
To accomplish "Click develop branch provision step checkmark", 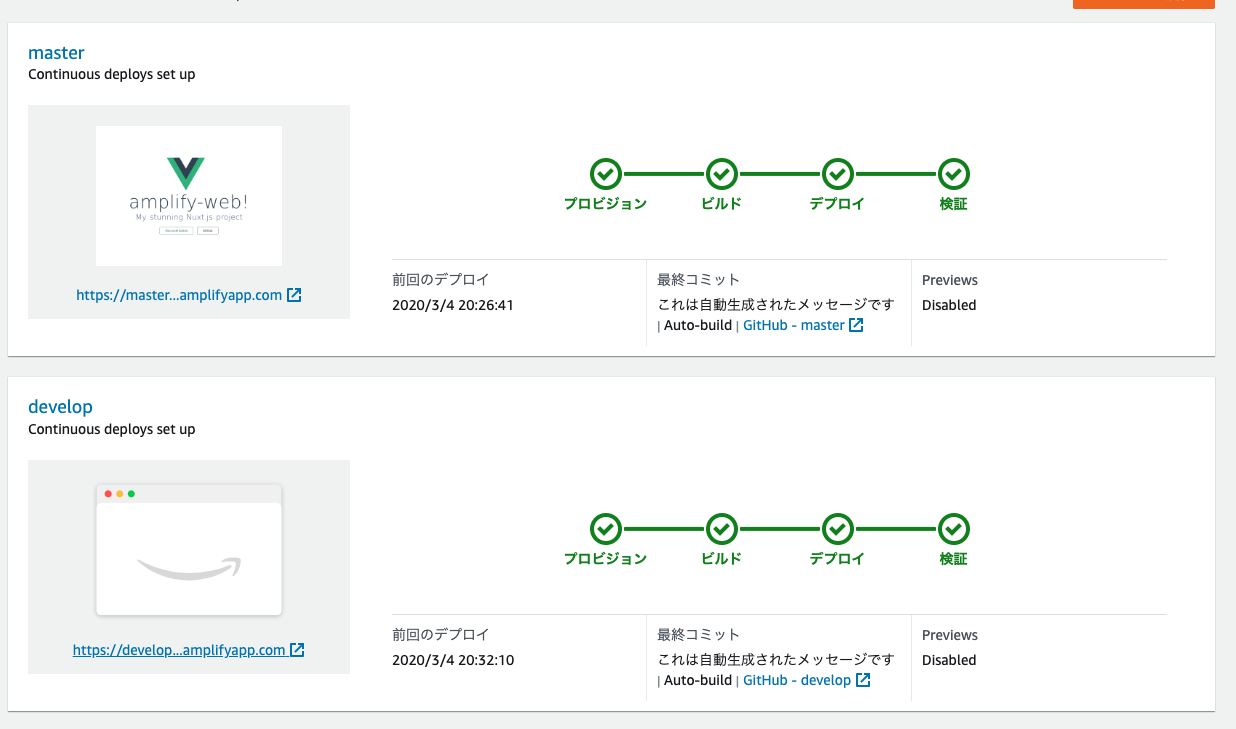I will 605,529.
